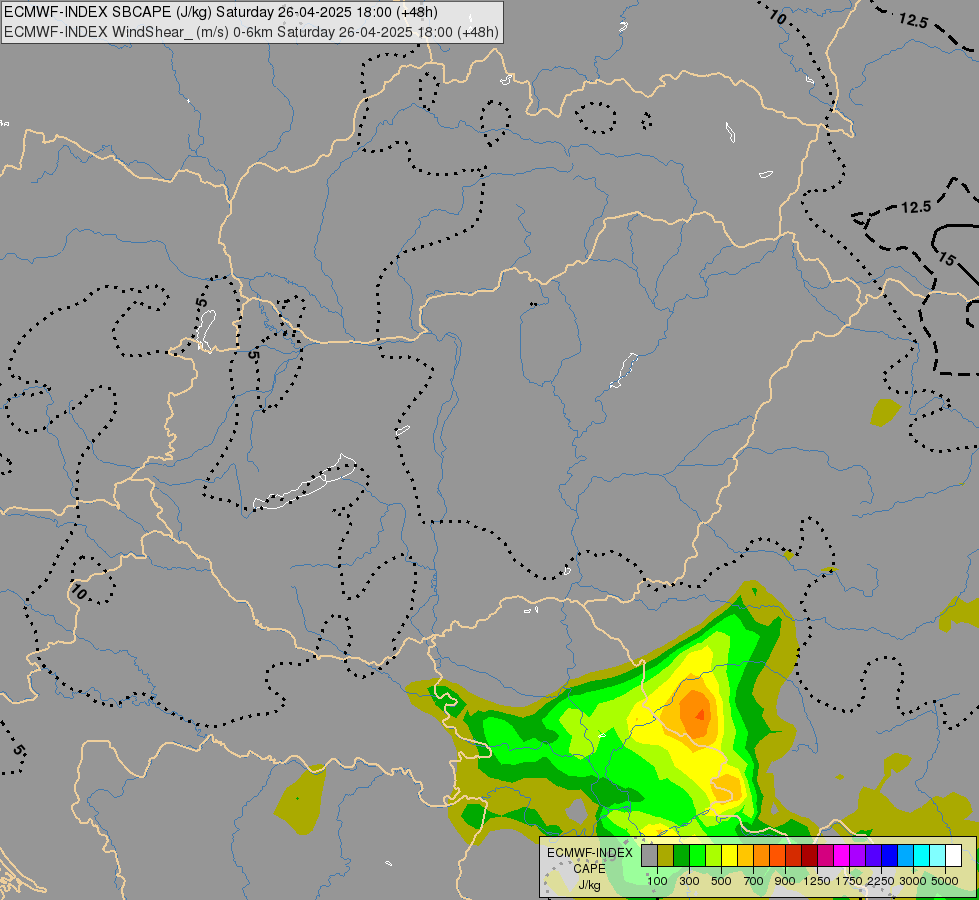This screenshot has width=979, height=900.
Task: Select the yellow legend swatch at 500
Action: [x=729, y=856]
